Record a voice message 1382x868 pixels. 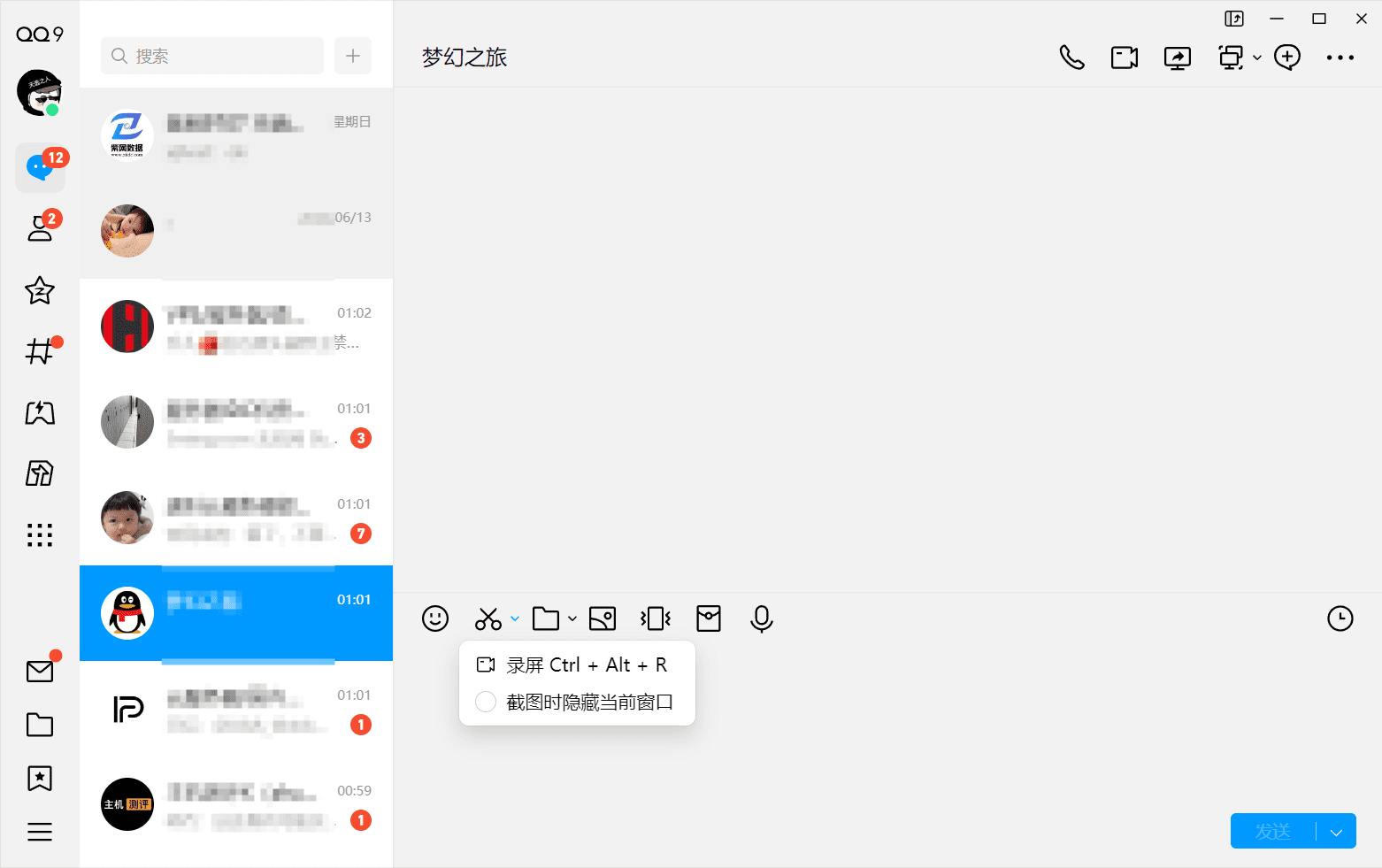click(x=762, y=618)
